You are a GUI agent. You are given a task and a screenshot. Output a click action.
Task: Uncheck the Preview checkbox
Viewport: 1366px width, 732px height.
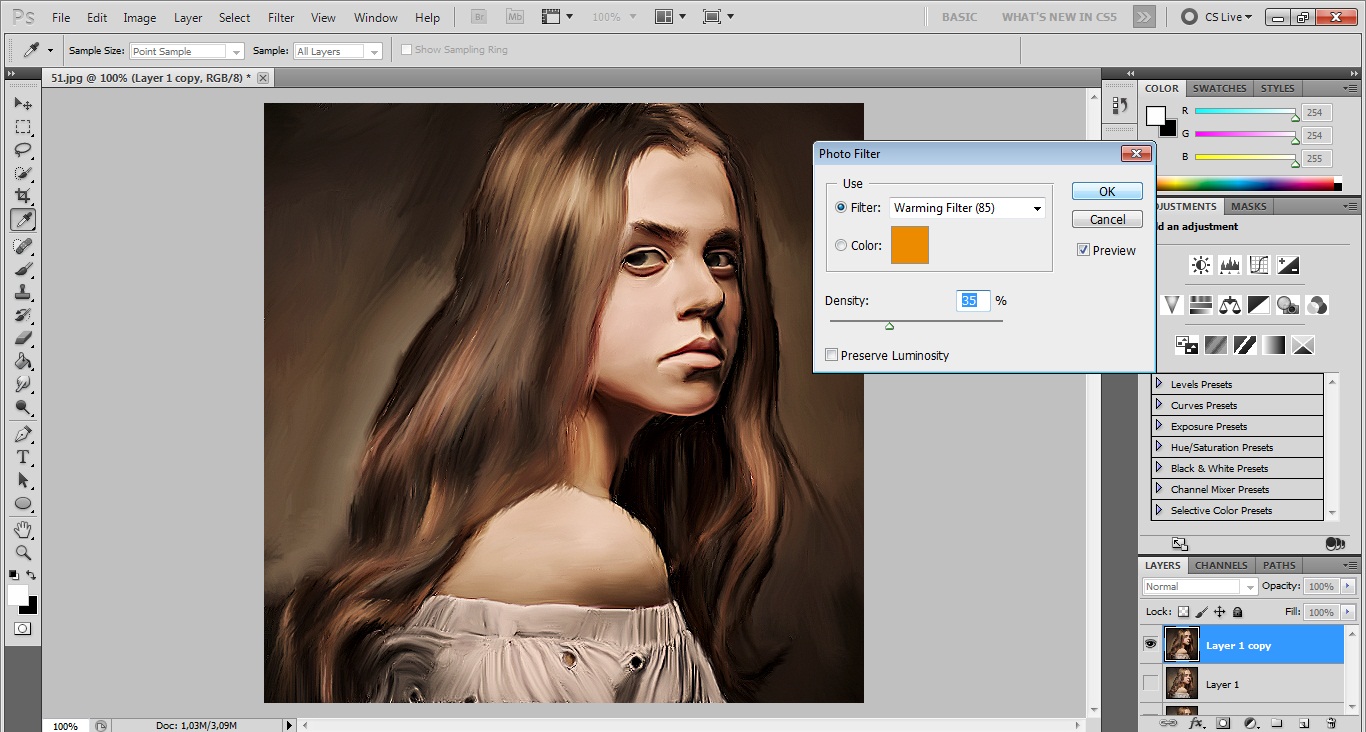coord(1083,250)
